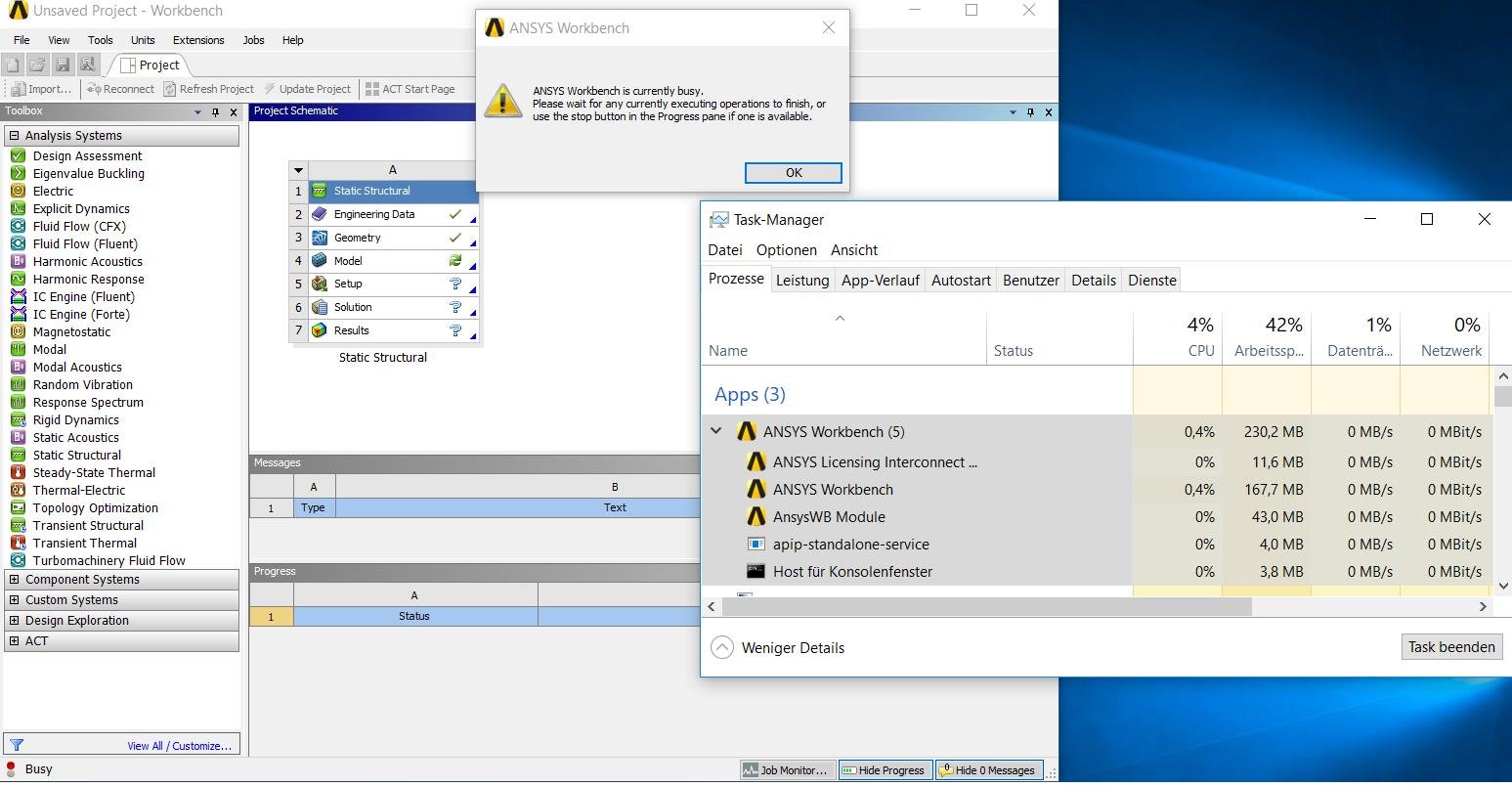This screenshot has width=1512, height=787.
Task: Sort processes by the CPU column header
Action: pos(1178,337)
